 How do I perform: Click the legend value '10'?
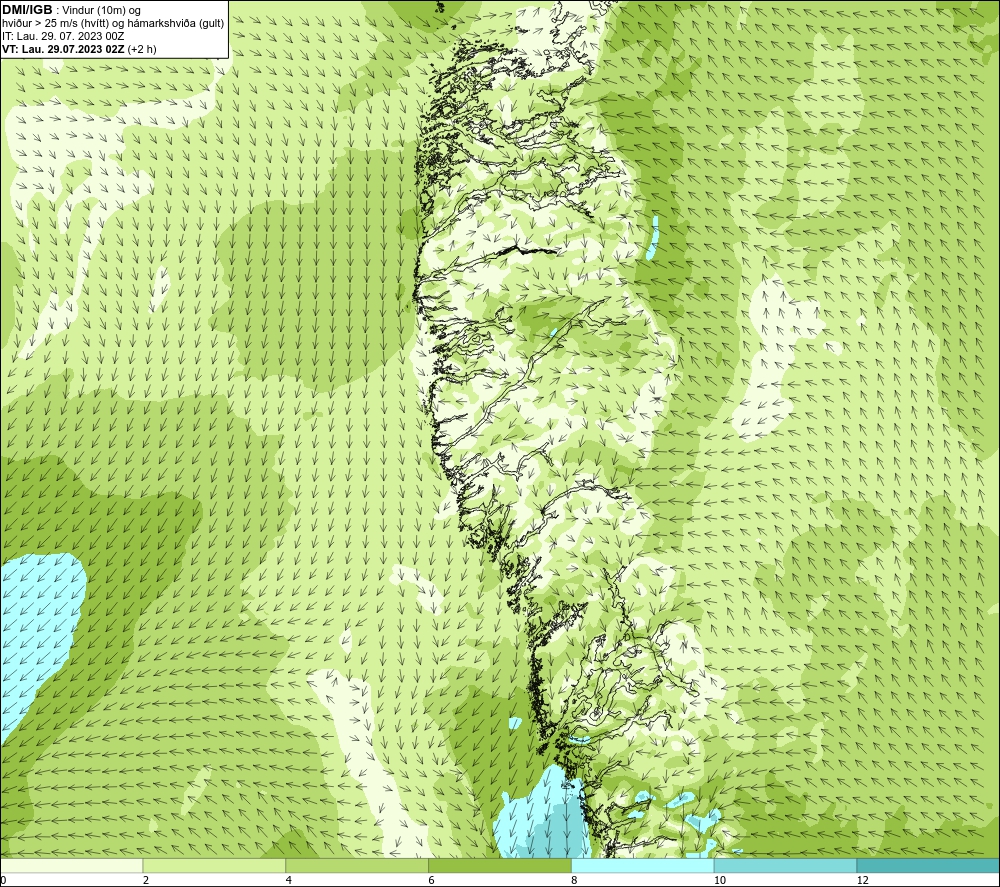[719, 880]
